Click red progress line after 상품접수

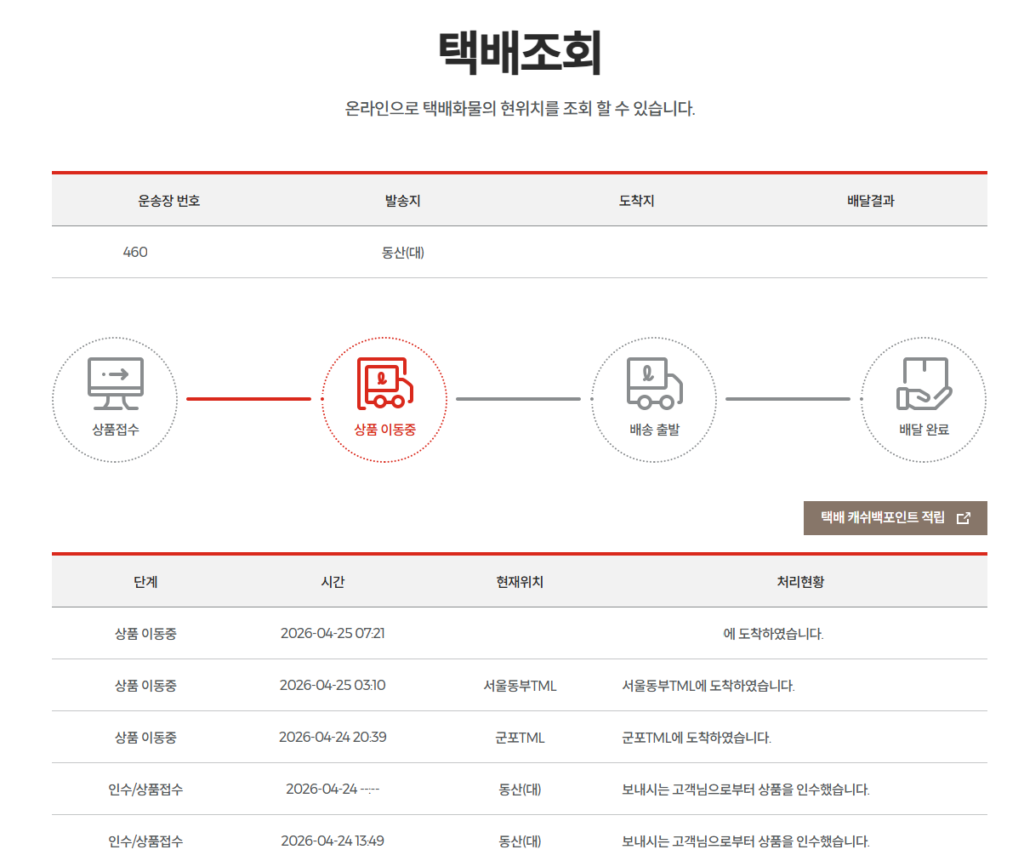coord(248,399)
